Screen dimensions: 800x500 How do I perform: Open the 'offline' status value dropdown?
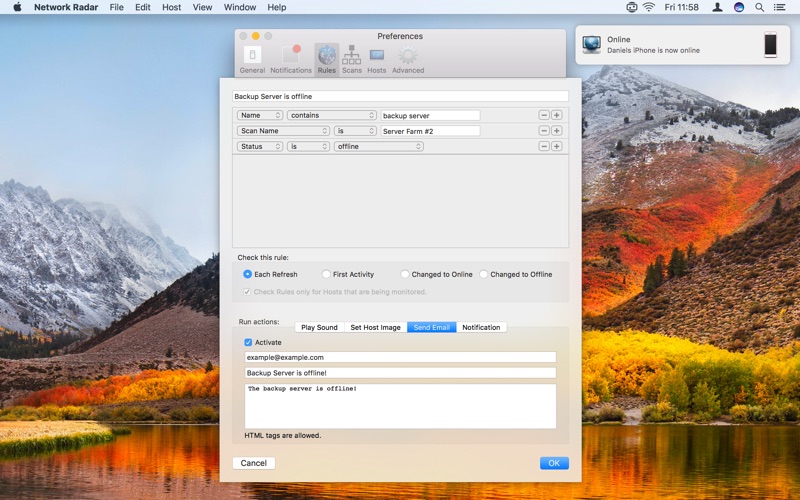(x=378, y=146)
